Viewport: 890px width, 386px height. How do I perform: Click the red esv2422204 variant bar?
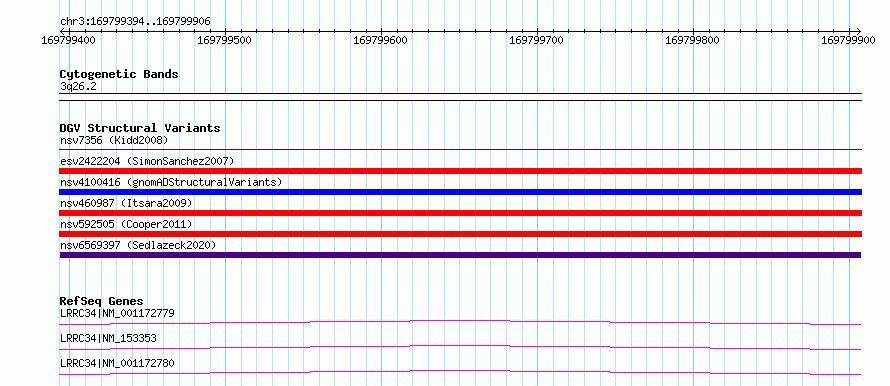pyautogui.click(x=460, y=171)
